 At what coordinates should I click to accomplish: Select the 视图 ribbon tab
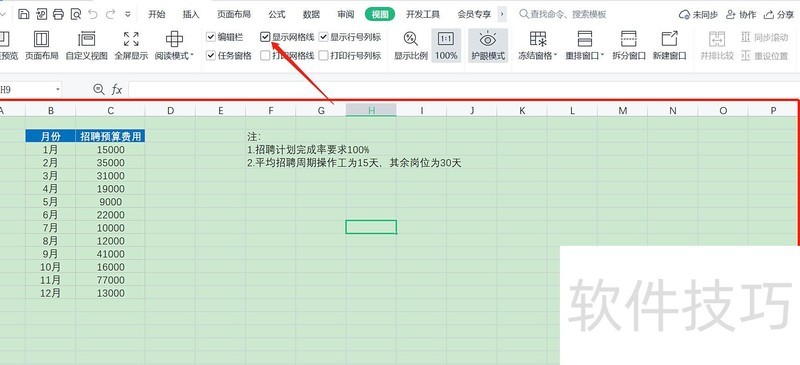[x=380, y=14]
